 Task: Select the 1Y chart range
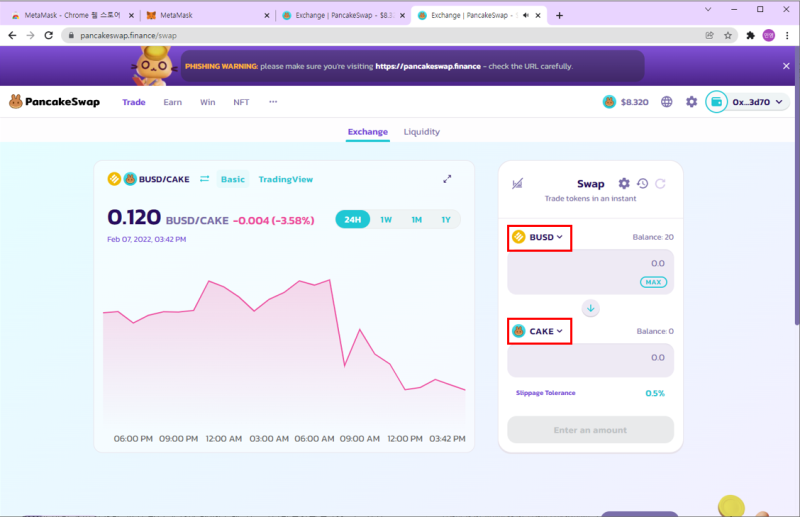point(446,219)
